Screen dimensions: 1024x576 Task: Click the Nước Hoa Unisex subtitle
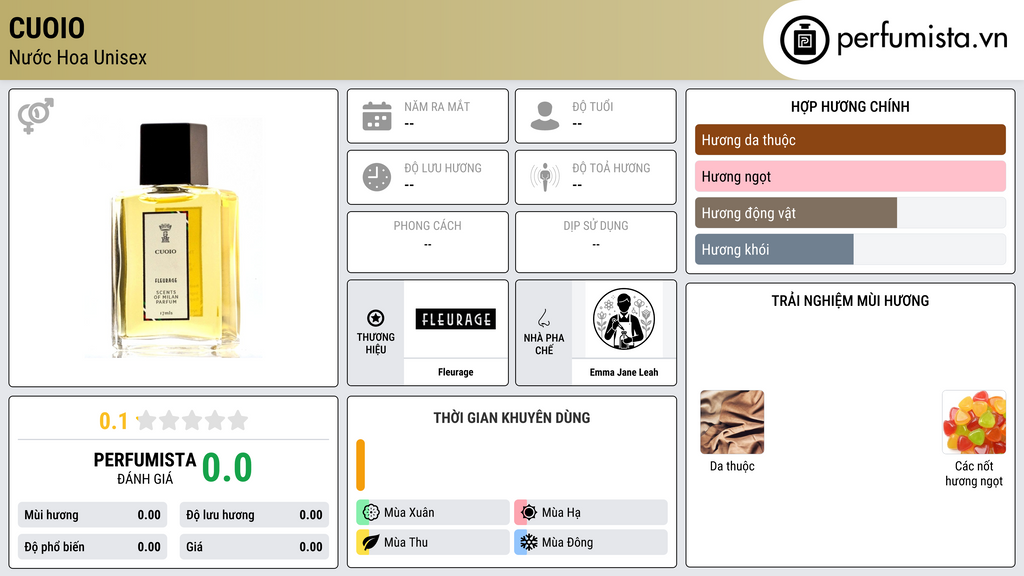(x=78, y=57)
